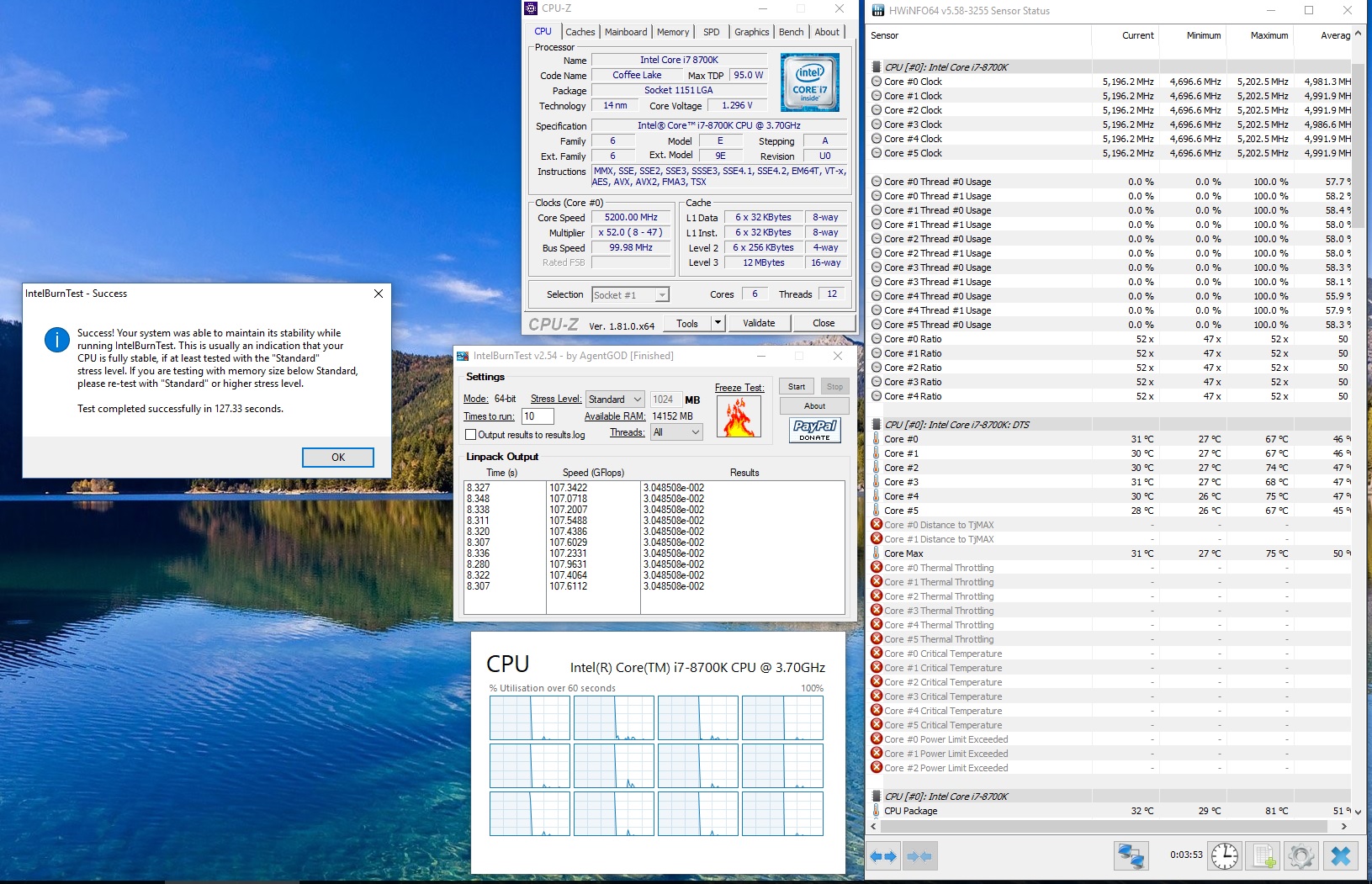Viewport: 1372px width, 884px height.
Task: Select the Core Max sensor row
Action: (x=1110, y=553)
